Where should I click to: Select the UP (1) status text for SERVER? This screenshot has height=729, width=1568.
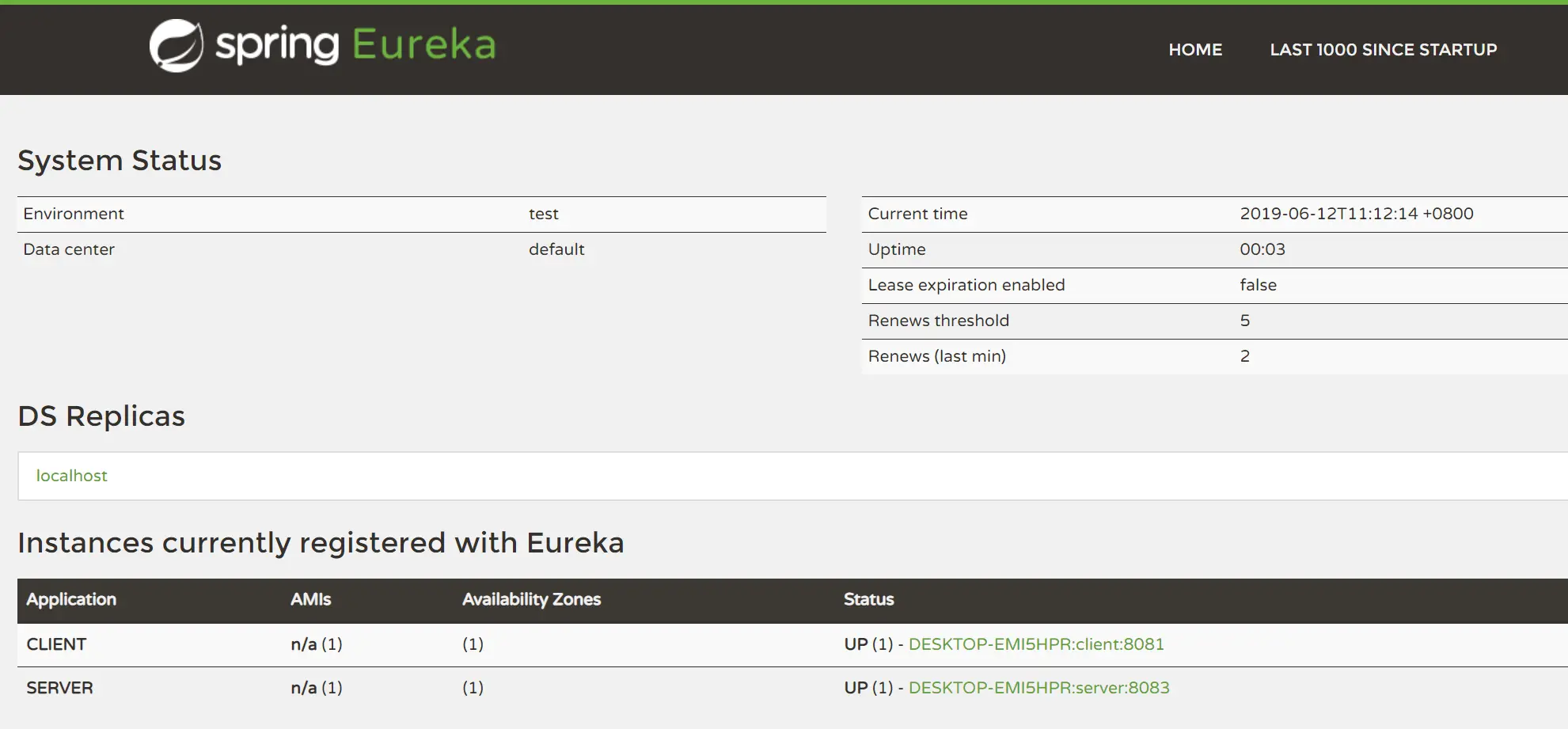click(x=868, y=688)
